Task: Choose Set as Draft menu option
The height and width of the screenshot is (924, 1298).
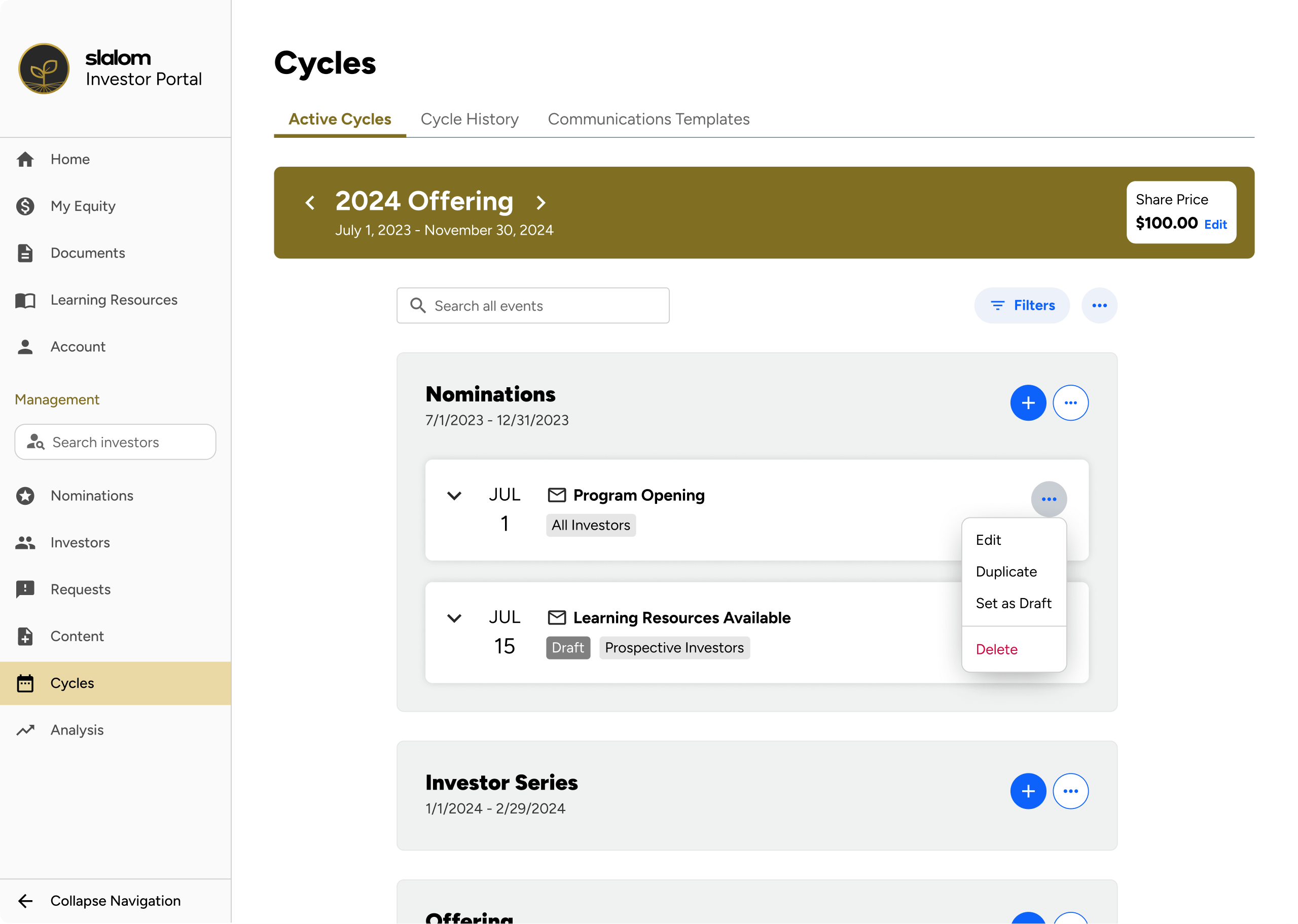Action: pos(1013,603)
